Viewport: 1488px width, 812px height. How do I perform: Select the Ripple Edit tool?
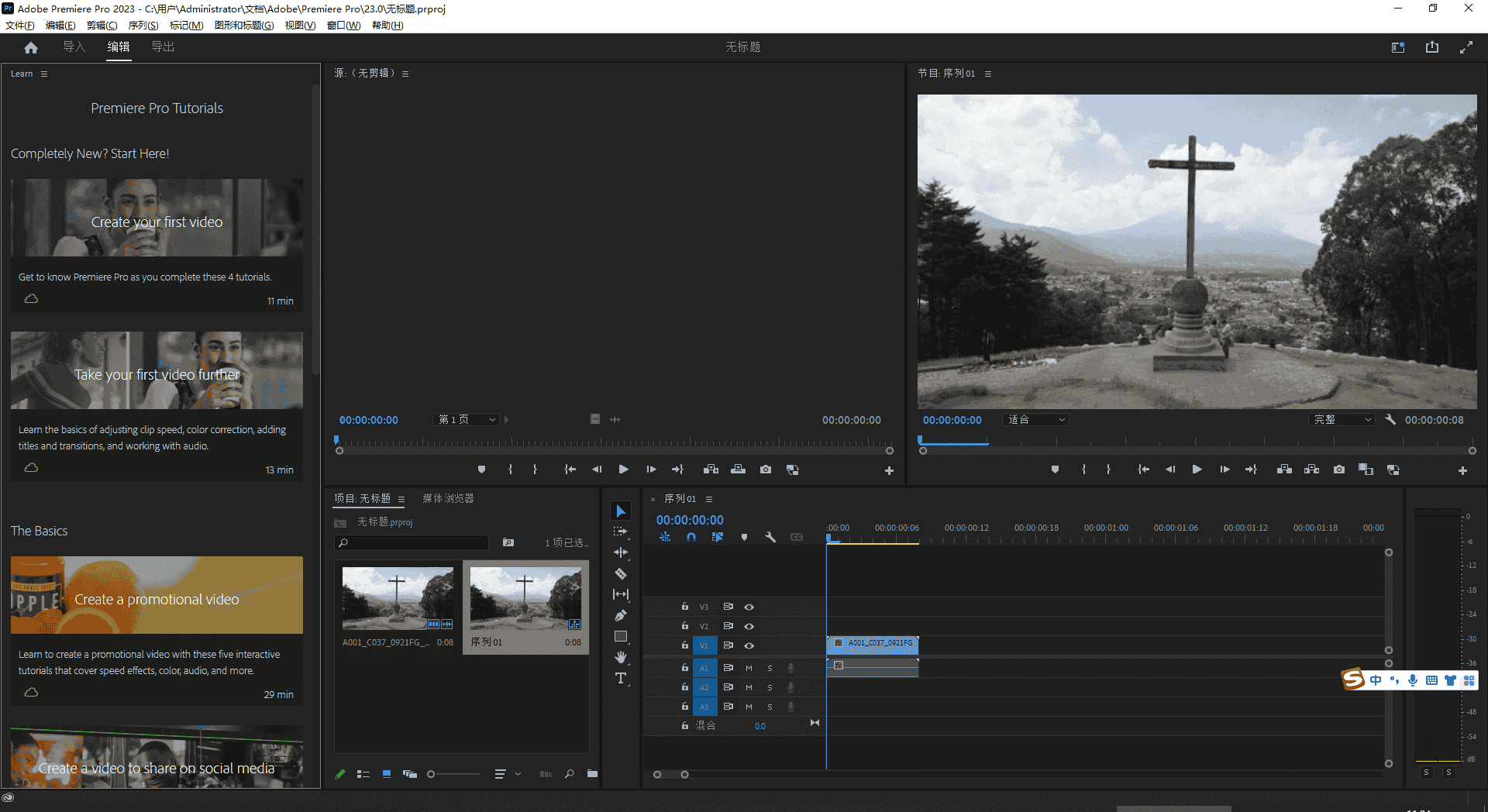click(621, 552)
